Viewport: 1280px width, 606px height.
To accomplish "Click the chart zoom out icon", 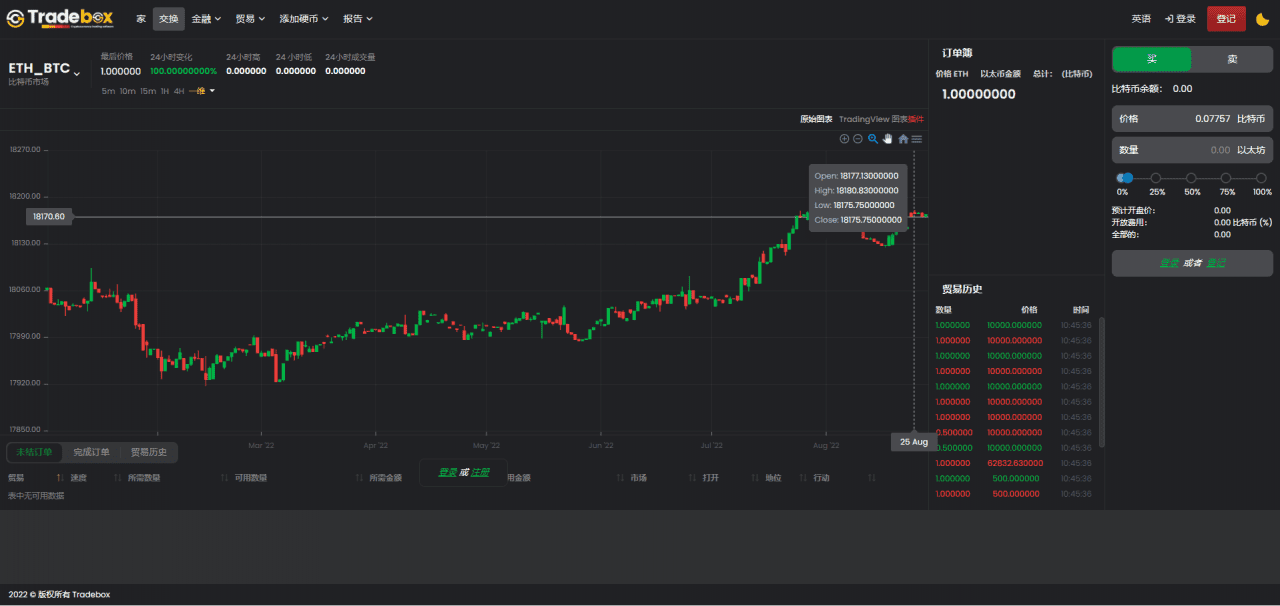I will pyautogui.click(x=858, y=139).
